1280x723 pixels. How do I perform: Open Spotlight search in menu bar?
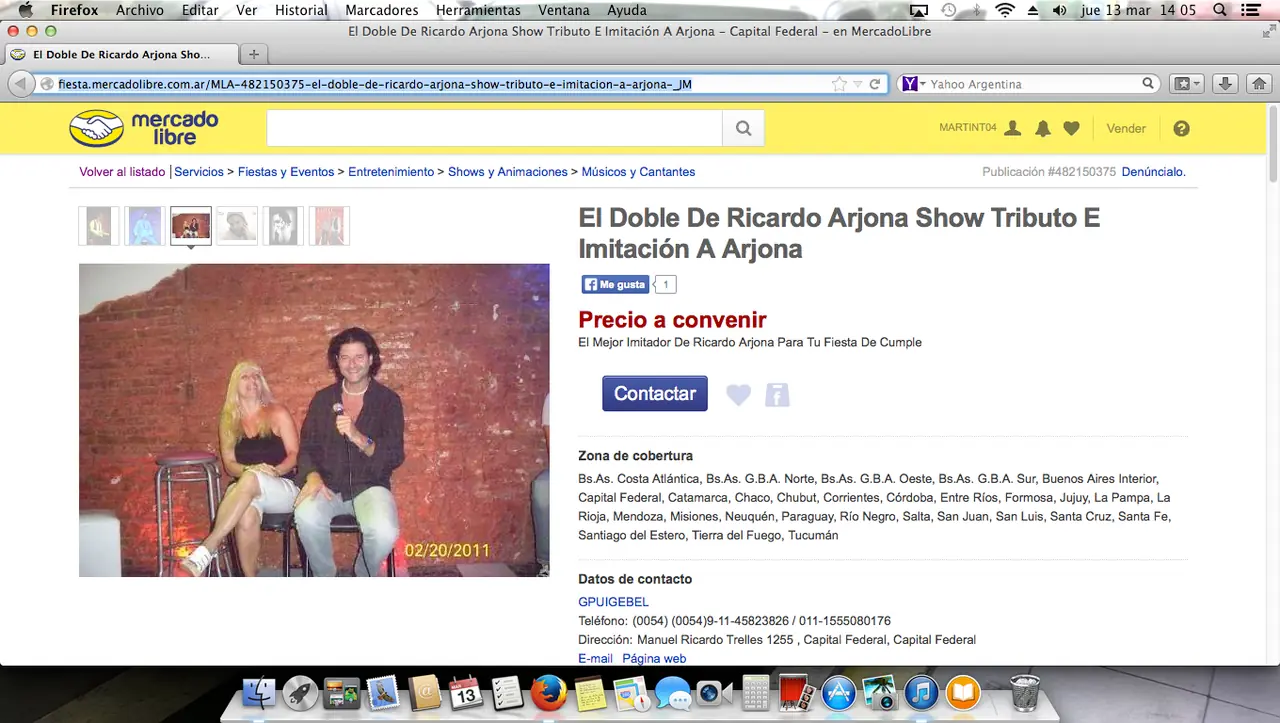1220,10
